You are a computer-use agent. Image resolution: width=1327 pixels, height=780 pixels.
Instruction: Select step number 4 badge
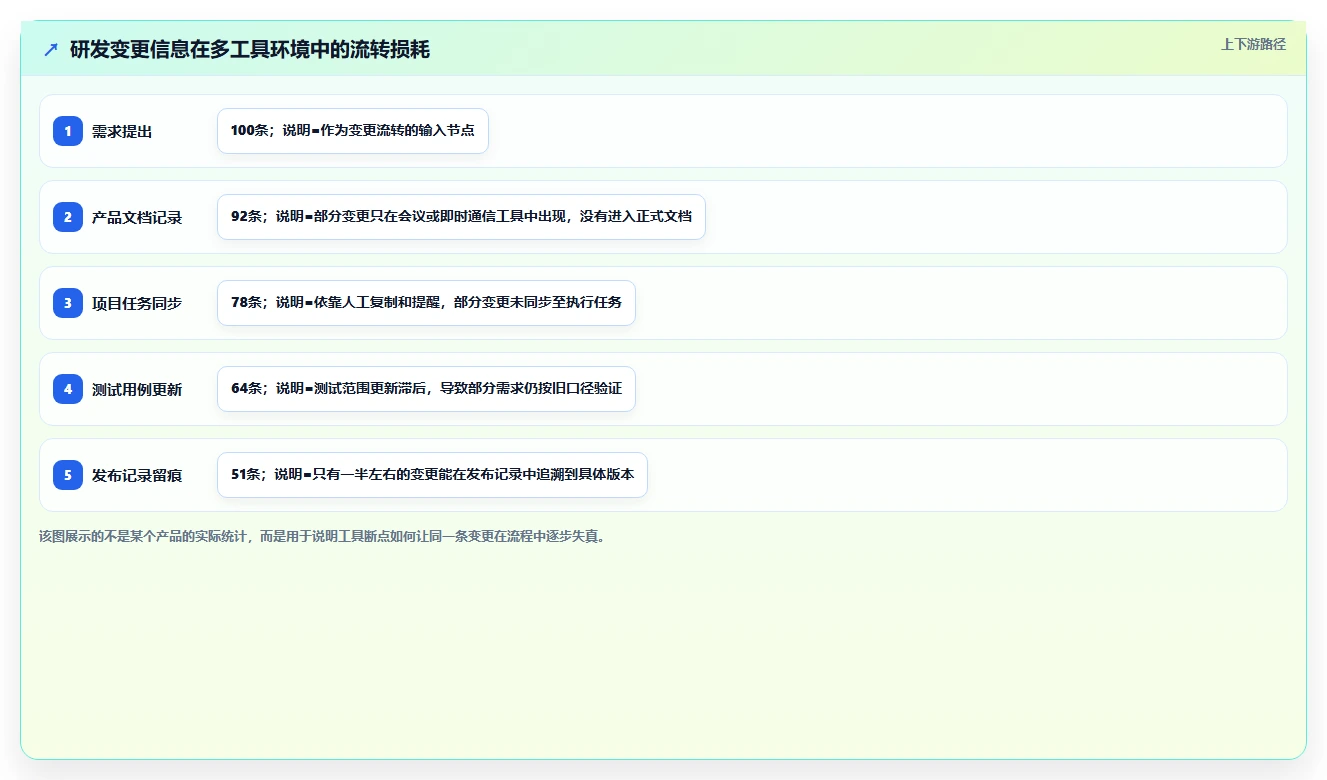[68, 389]
